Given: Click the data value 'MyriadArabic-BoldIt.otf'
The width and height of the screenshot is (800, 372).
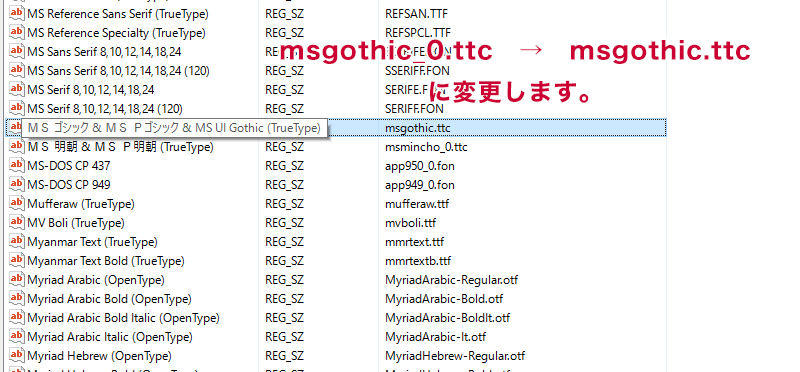Looking at the screenshot, I should 448,318.
